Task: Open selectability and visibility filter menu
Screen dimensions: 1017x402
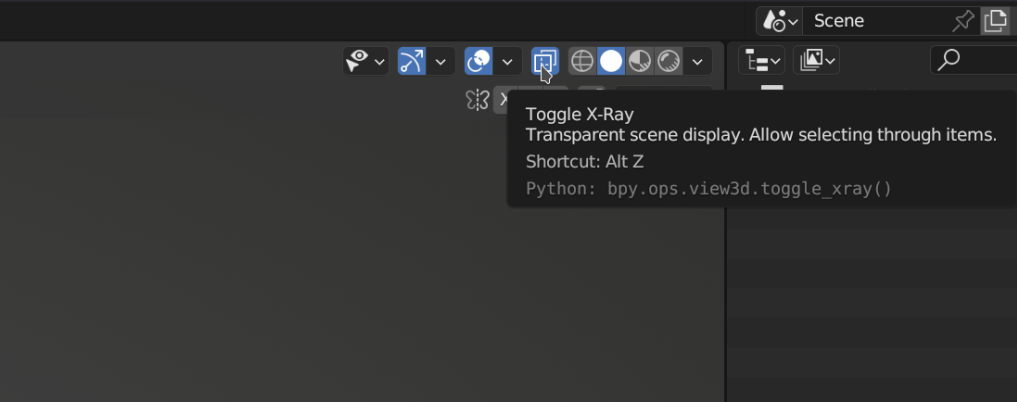Action: pos(366,62)
